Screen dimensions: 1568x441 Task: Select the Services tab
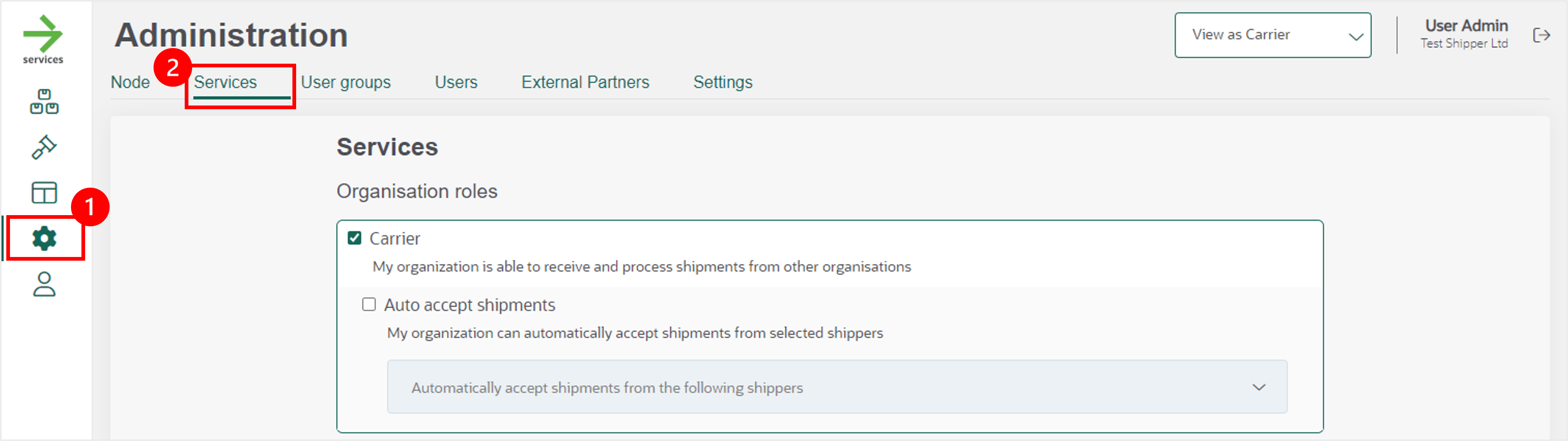pos(225,82)
